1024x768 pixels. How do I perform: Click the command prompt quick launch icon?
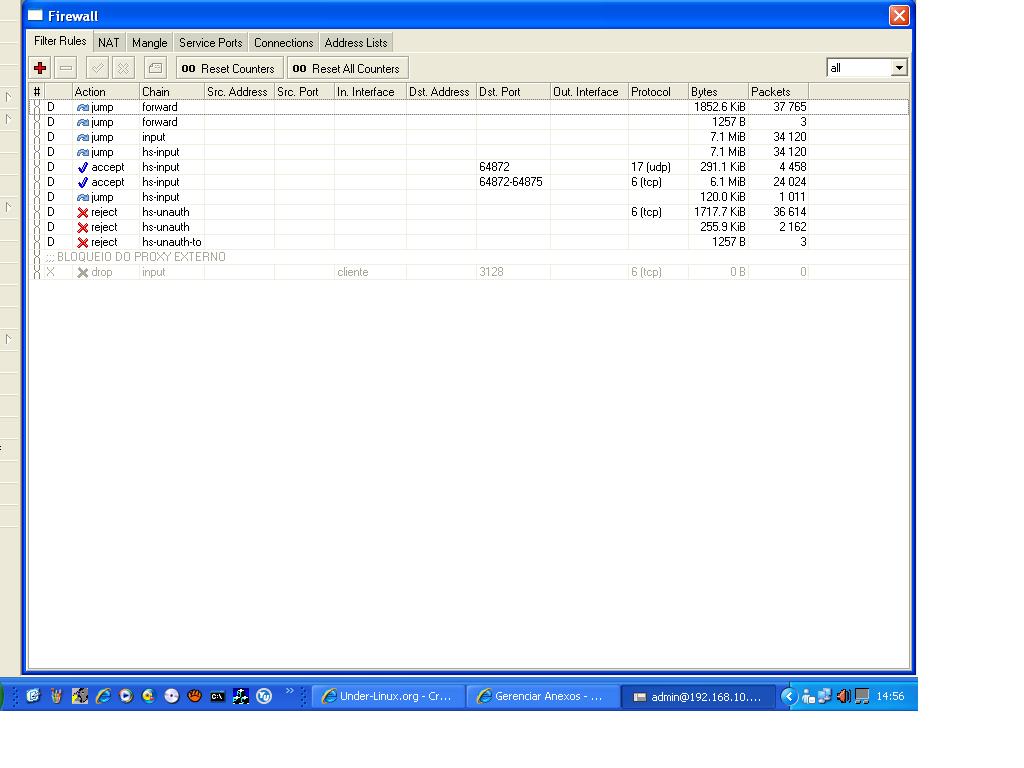pyautogui.click(x=217, y=697)
